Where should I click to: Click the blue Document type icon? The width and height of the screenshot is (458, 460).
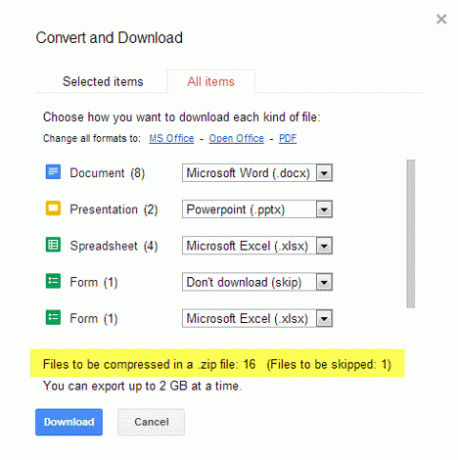click(53, 172)
